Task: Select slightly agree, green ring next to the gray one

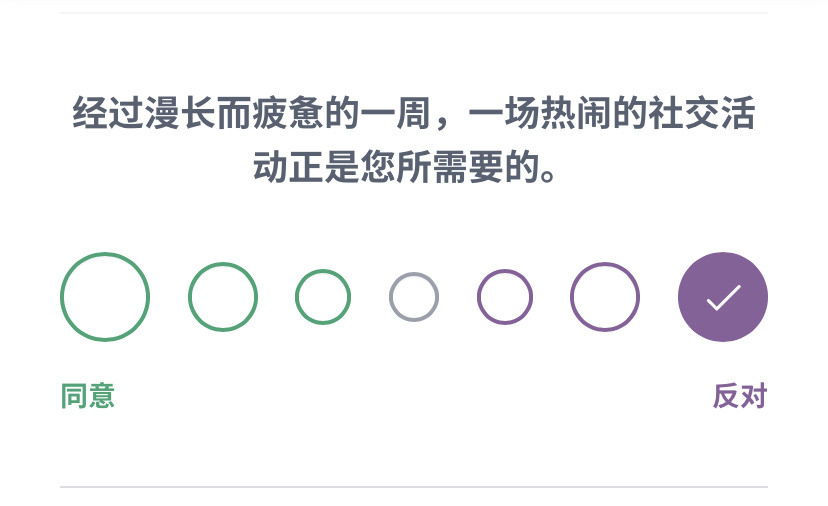Action: (323, 297)
